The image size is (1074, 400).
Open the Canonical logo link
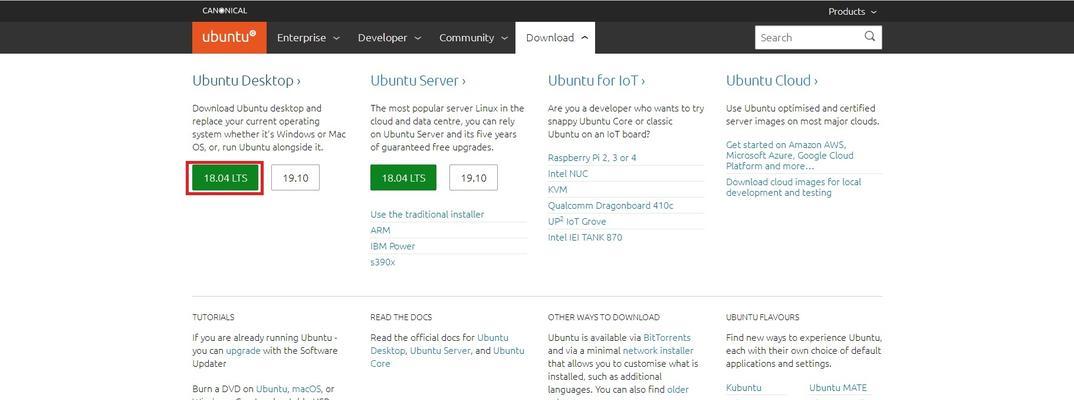225,11
